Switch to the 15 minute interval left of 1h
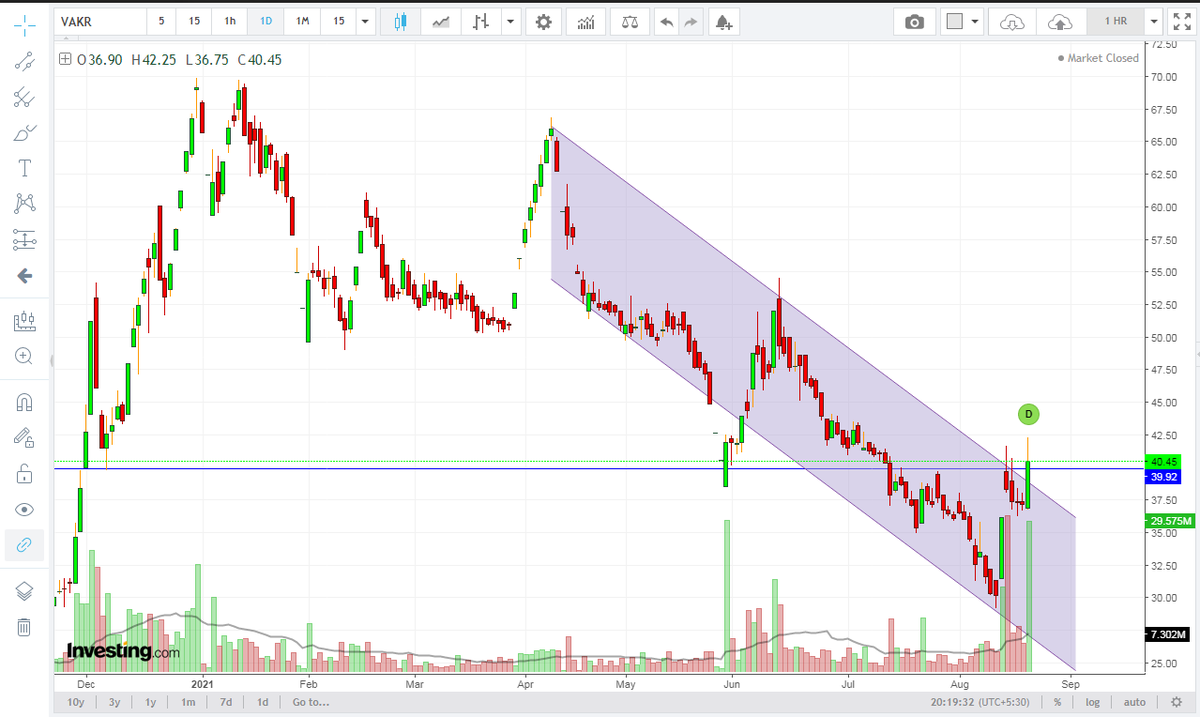 [195, 21]
